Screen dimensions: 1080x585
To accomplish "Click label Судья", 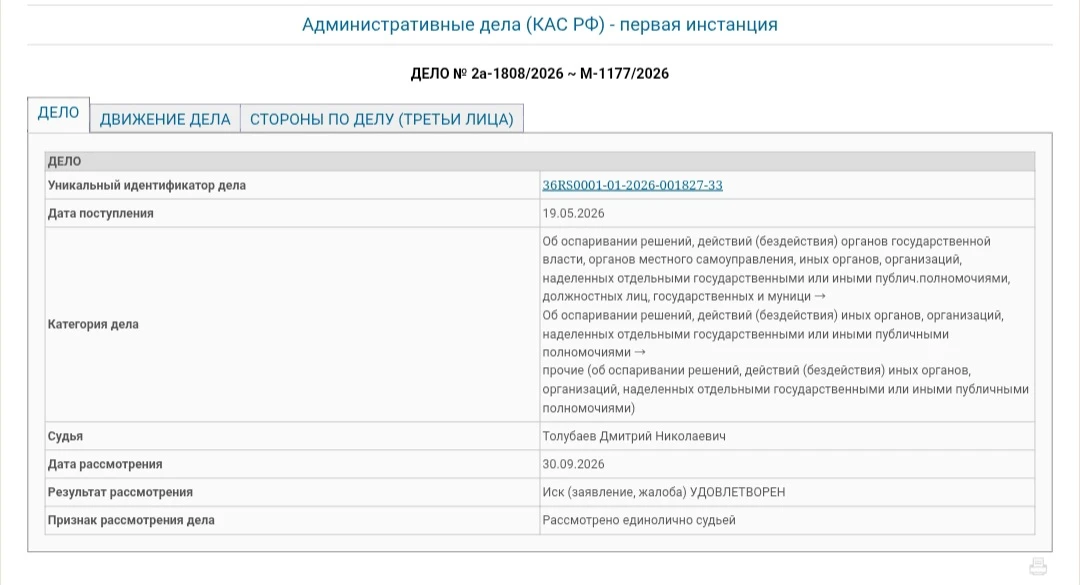I will (x=65, y=437).
